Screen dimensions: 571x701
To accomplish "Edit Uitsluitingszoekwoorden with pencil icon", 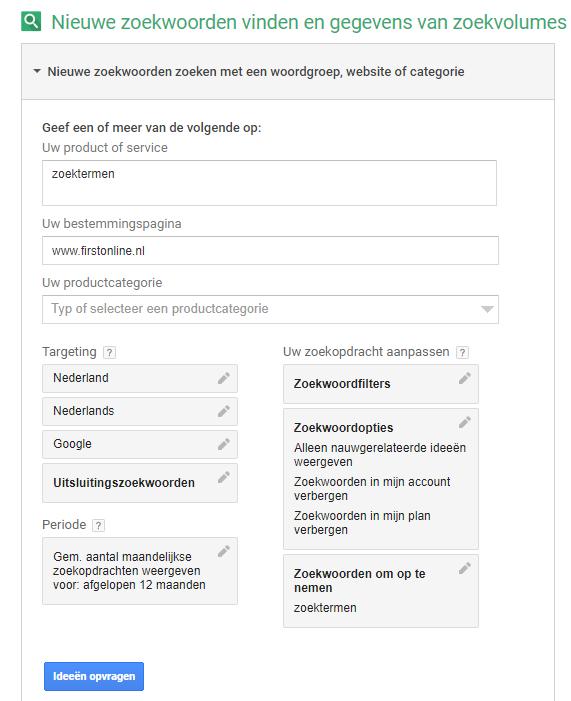I will pyautogui.click(x=224, y=477).
